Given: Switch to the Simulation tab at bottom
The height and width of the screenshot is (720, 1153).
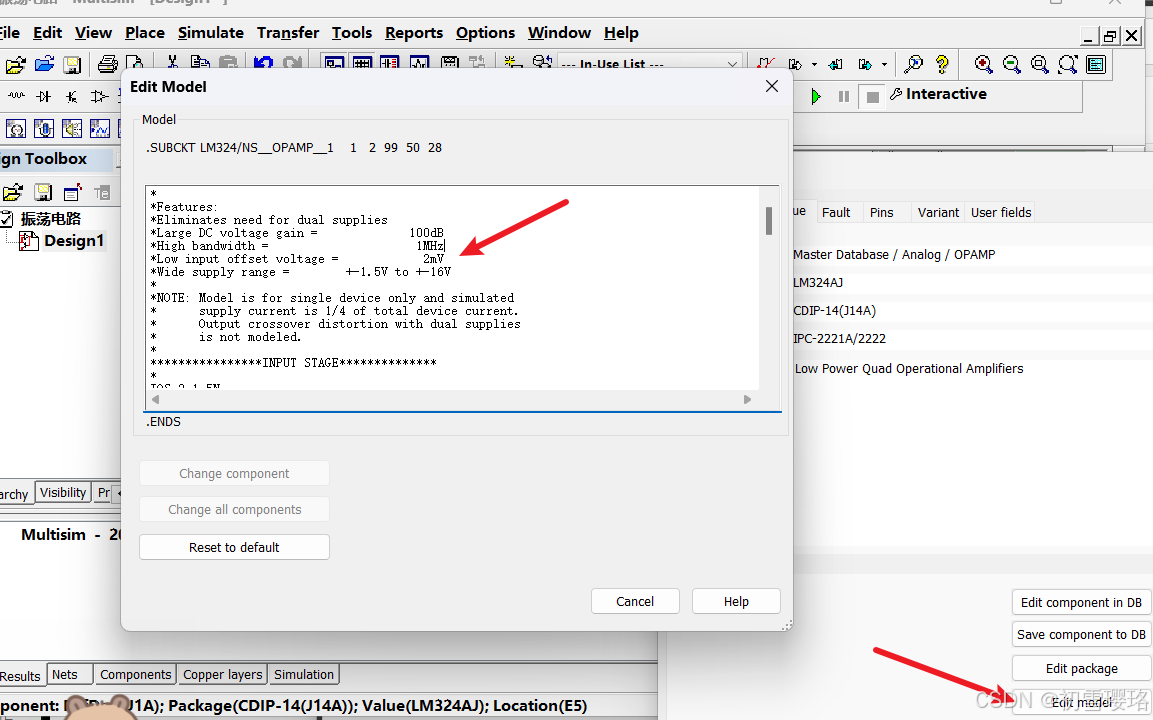Looking at the screenshot, I should click(x=304, y=674).
